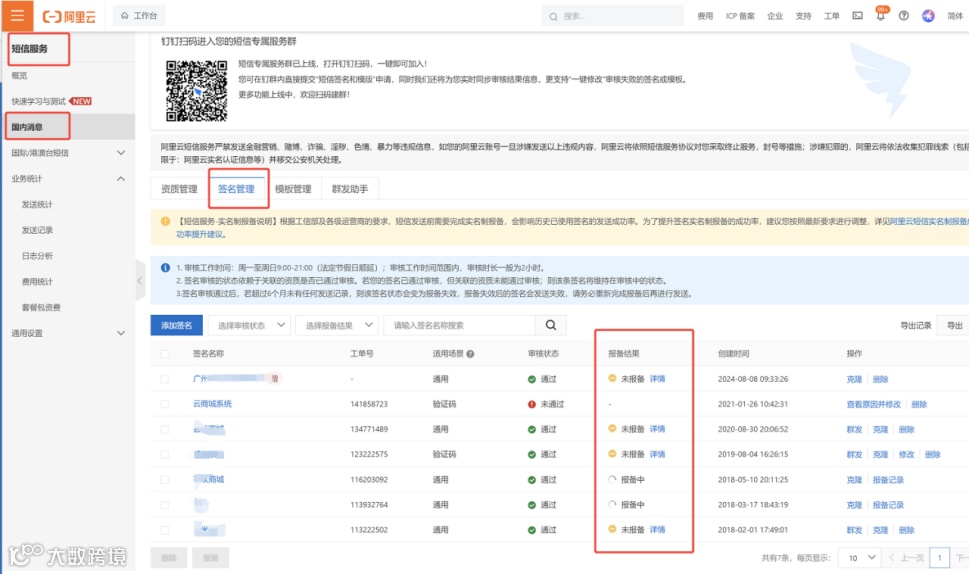Click the 适用场景 help icon
The height and width of the screenshot is (574, 969).
click(x=470, y=354)
